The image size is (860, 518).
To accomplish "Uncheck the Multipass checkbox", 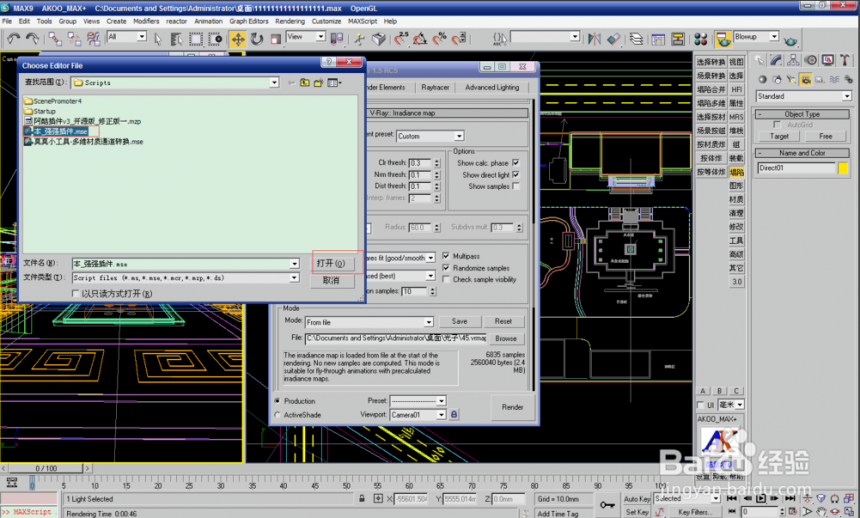I will tap(446, 256).
